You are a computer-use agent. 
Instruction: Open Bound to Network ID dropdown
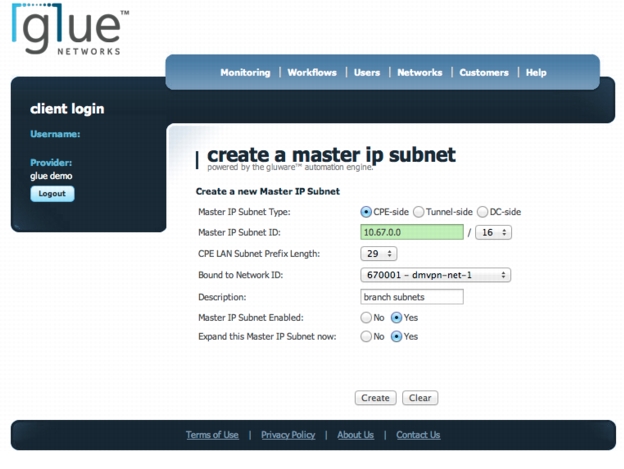[x=435, y=275]
